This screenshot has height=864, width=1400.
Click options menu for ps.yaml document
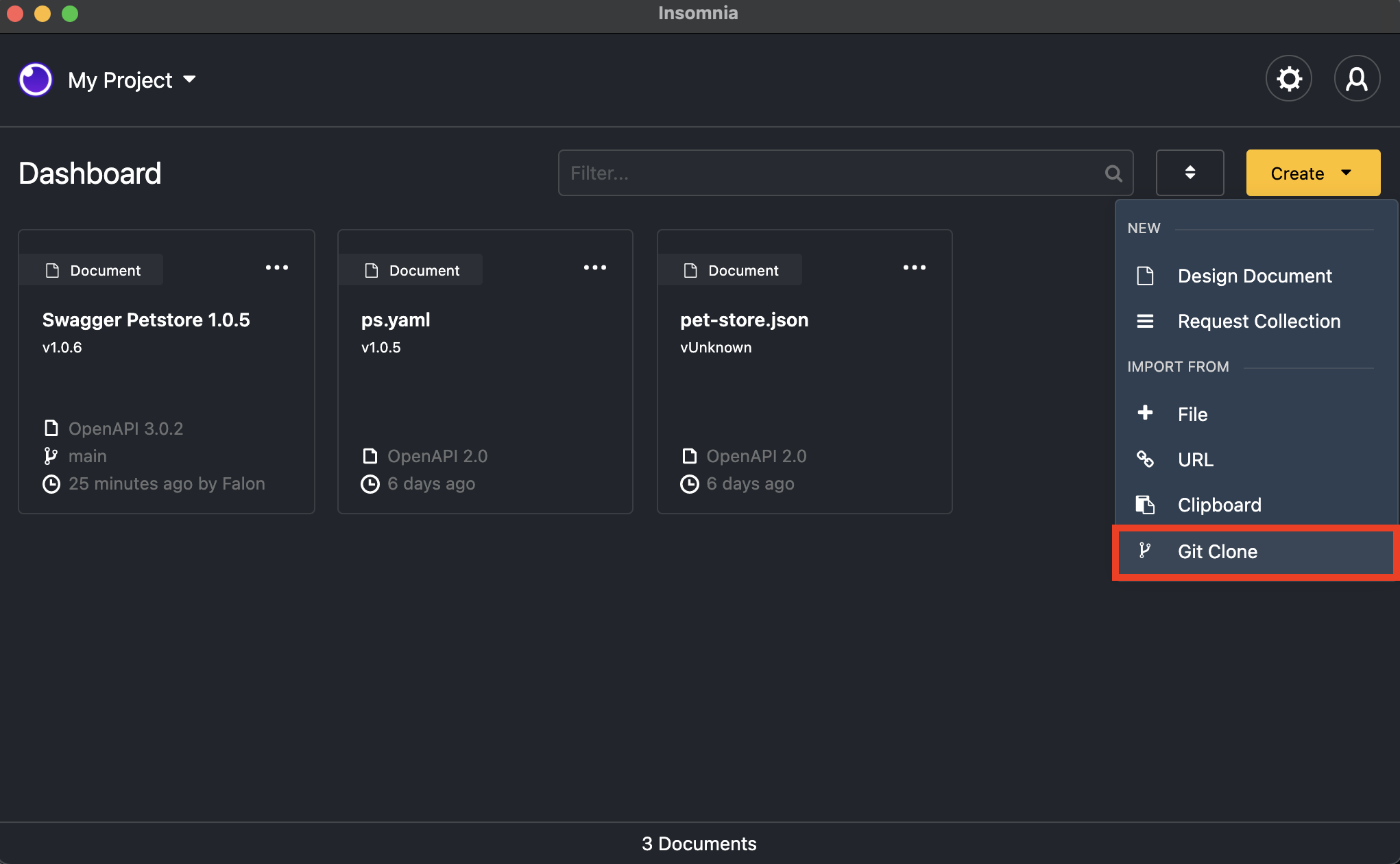(x=595, y=268)
